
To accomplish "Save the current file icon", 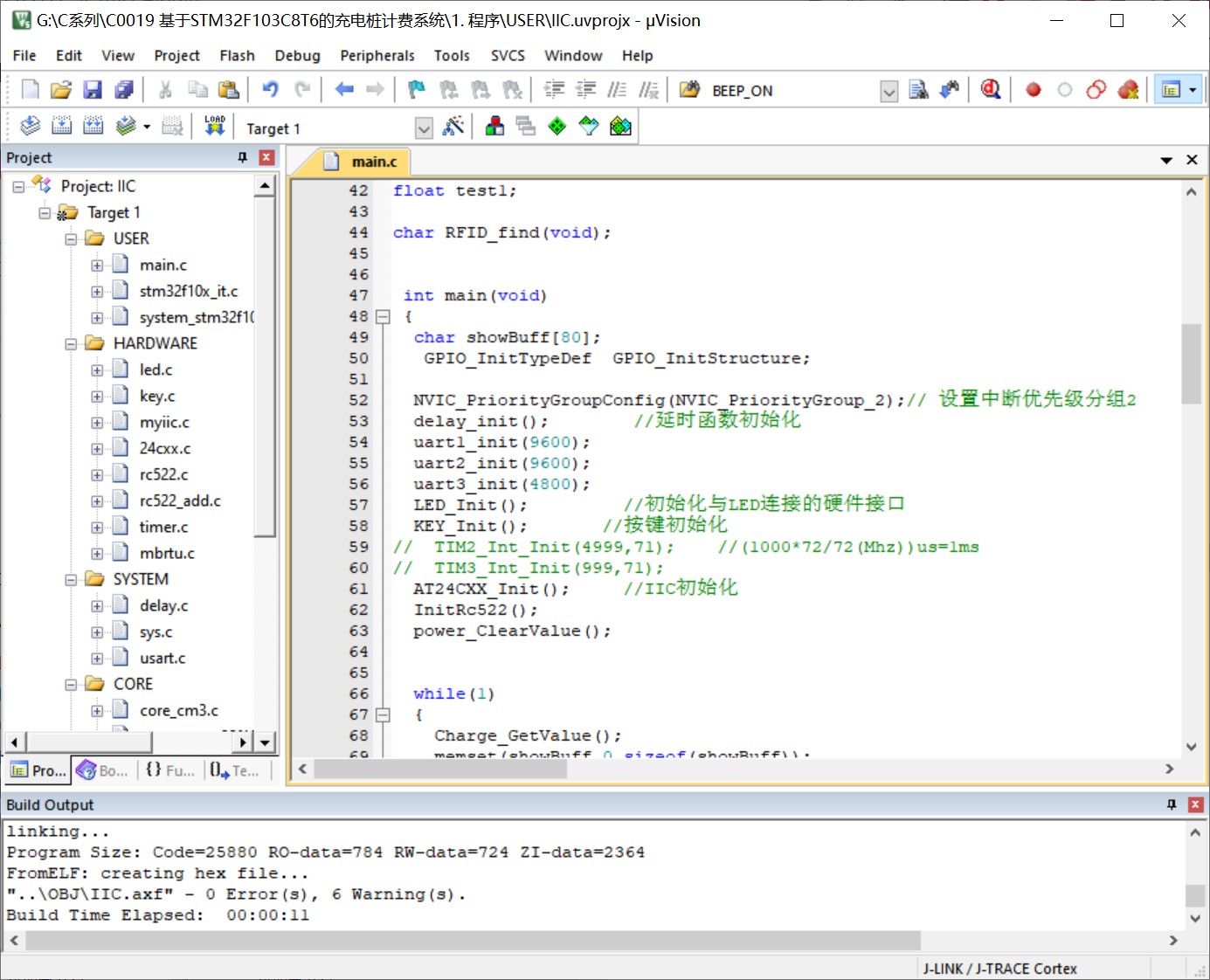I will click(92, 89).
